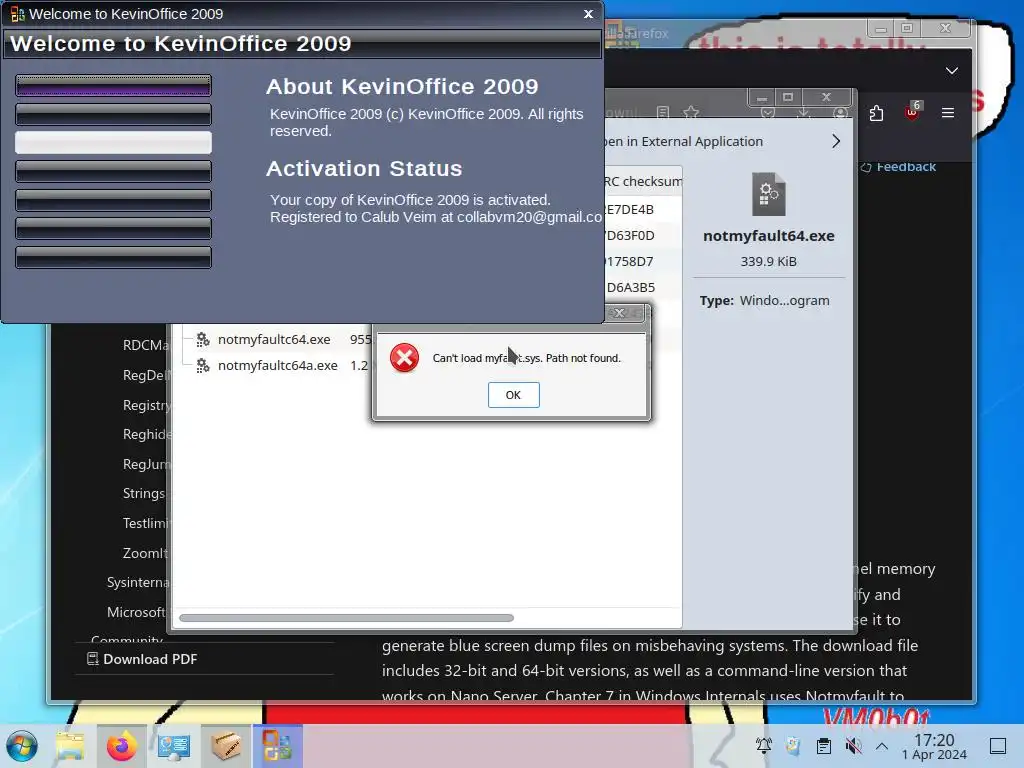1024x768 pixels.
Task: Select notmyfaultc64a.exe in the archive list
Action: (278, 365)
